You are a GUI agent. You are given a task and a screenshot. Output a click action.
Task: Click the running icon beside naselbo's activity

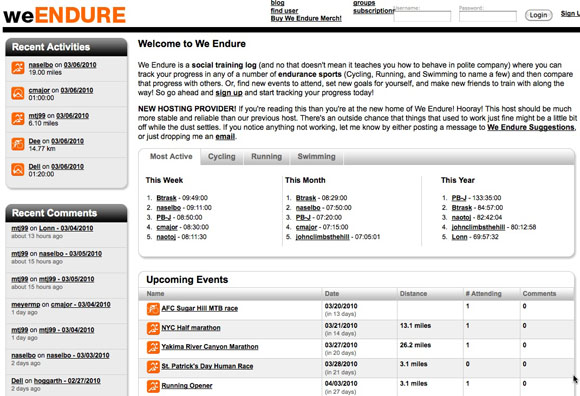pyautogui.click(x=18, y=68)
